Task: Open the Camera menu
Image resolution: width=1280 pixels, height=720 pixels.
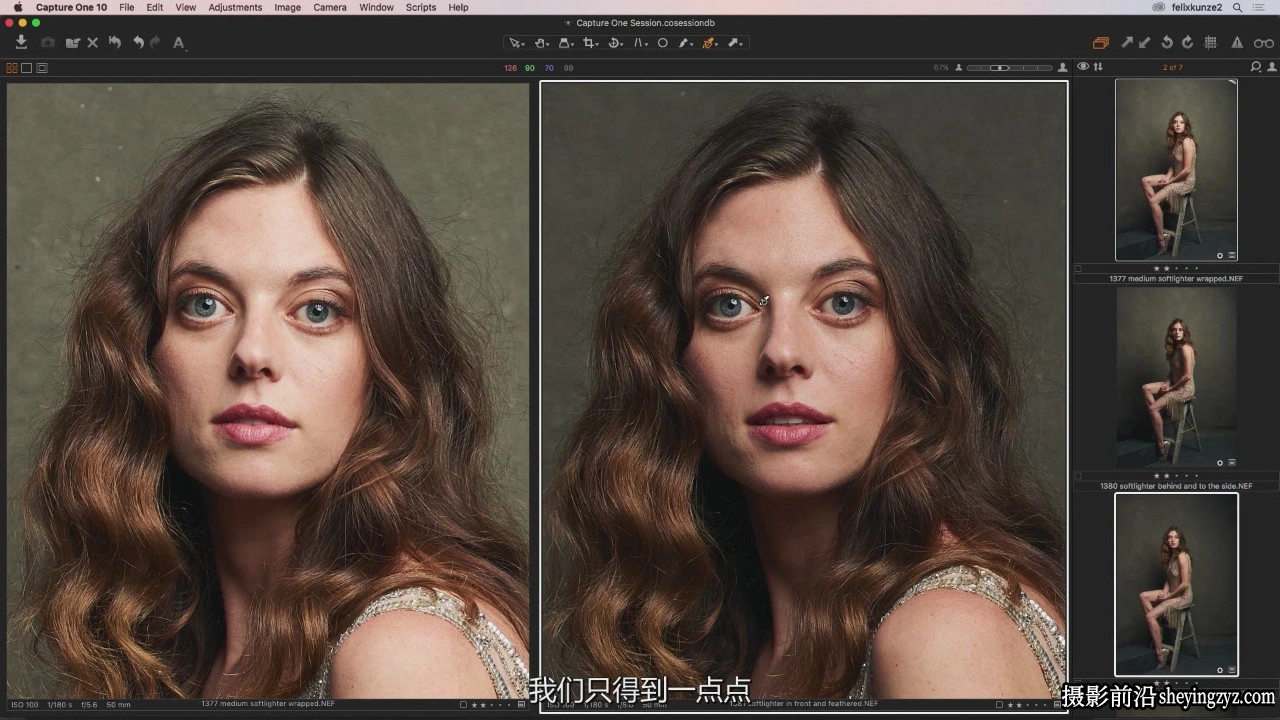Action: point(330,7)
